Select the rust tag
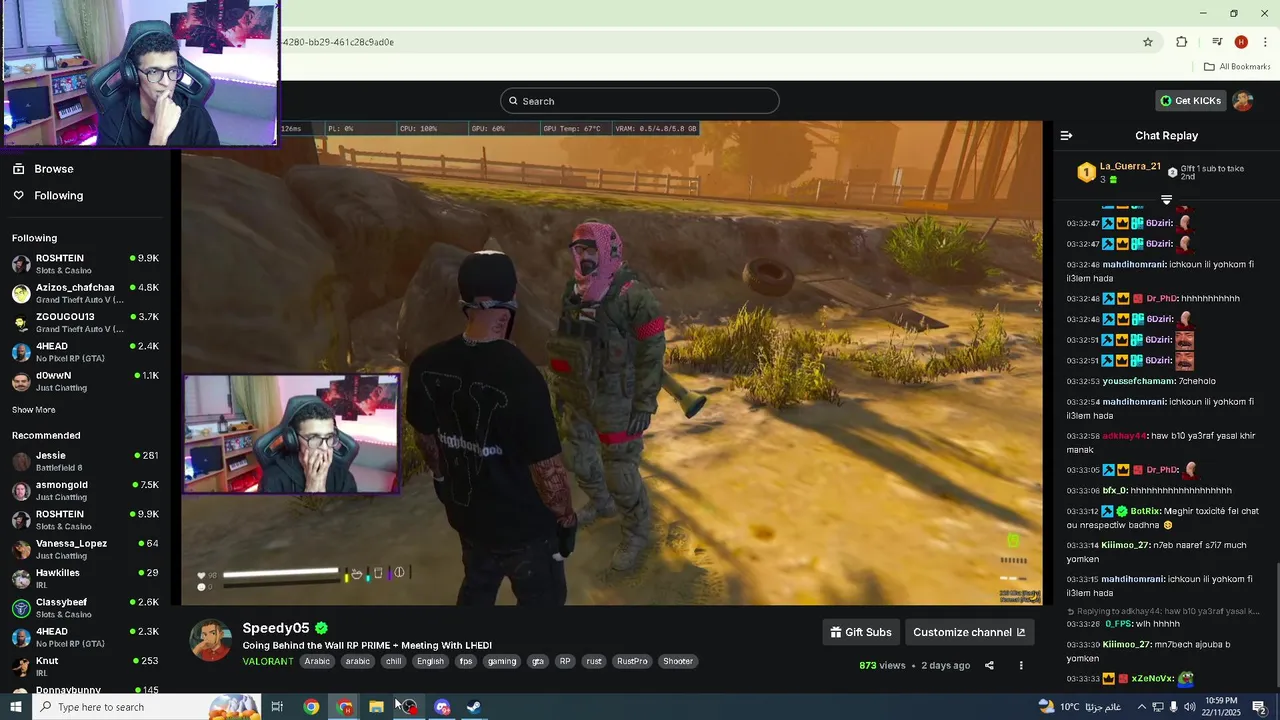The width and height of the screenshot is (1280, 720). [594, 661]
